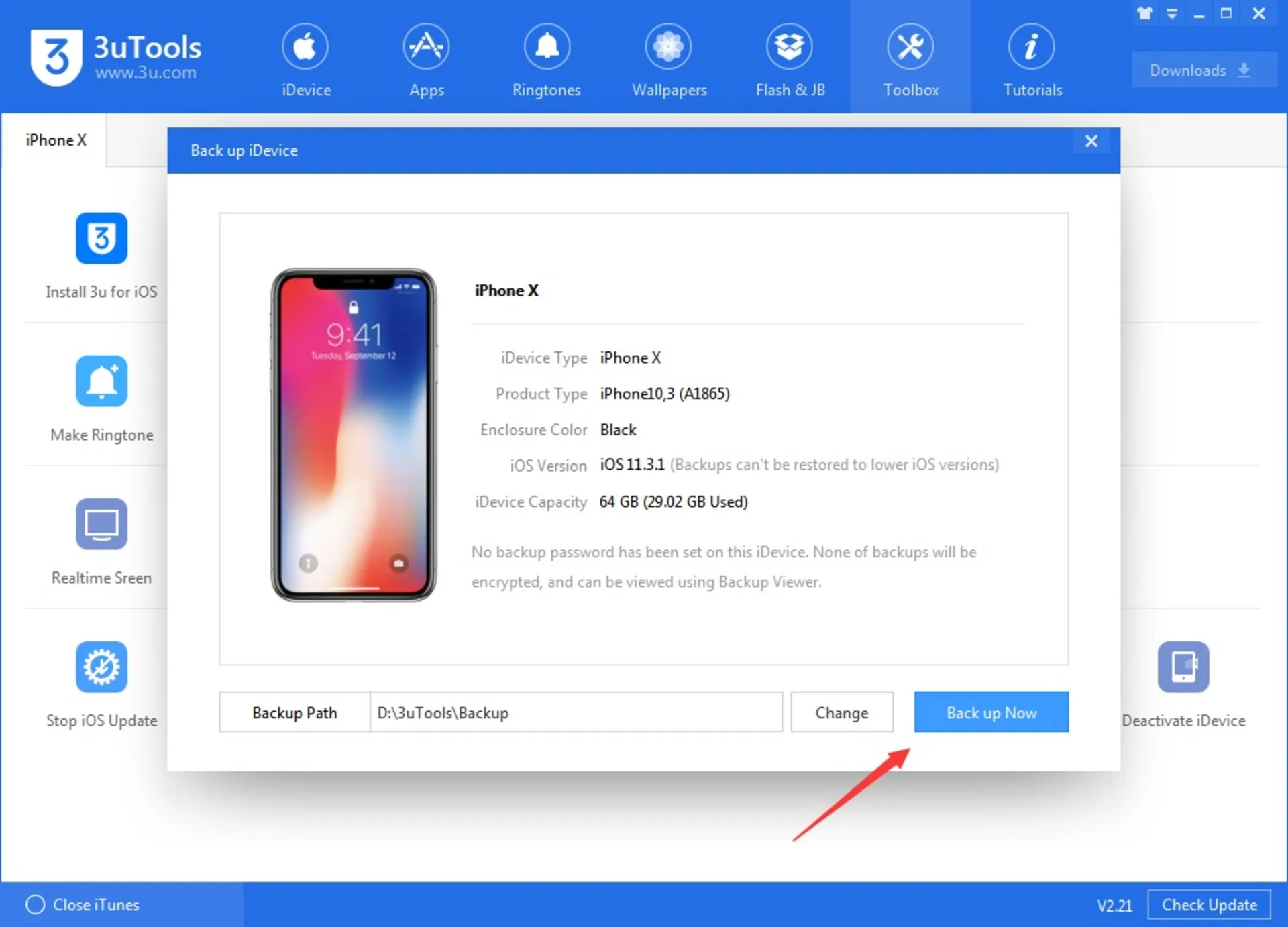Click the Deactivate iDevice icon
Screen dimensions: 1288x927
1183,662
